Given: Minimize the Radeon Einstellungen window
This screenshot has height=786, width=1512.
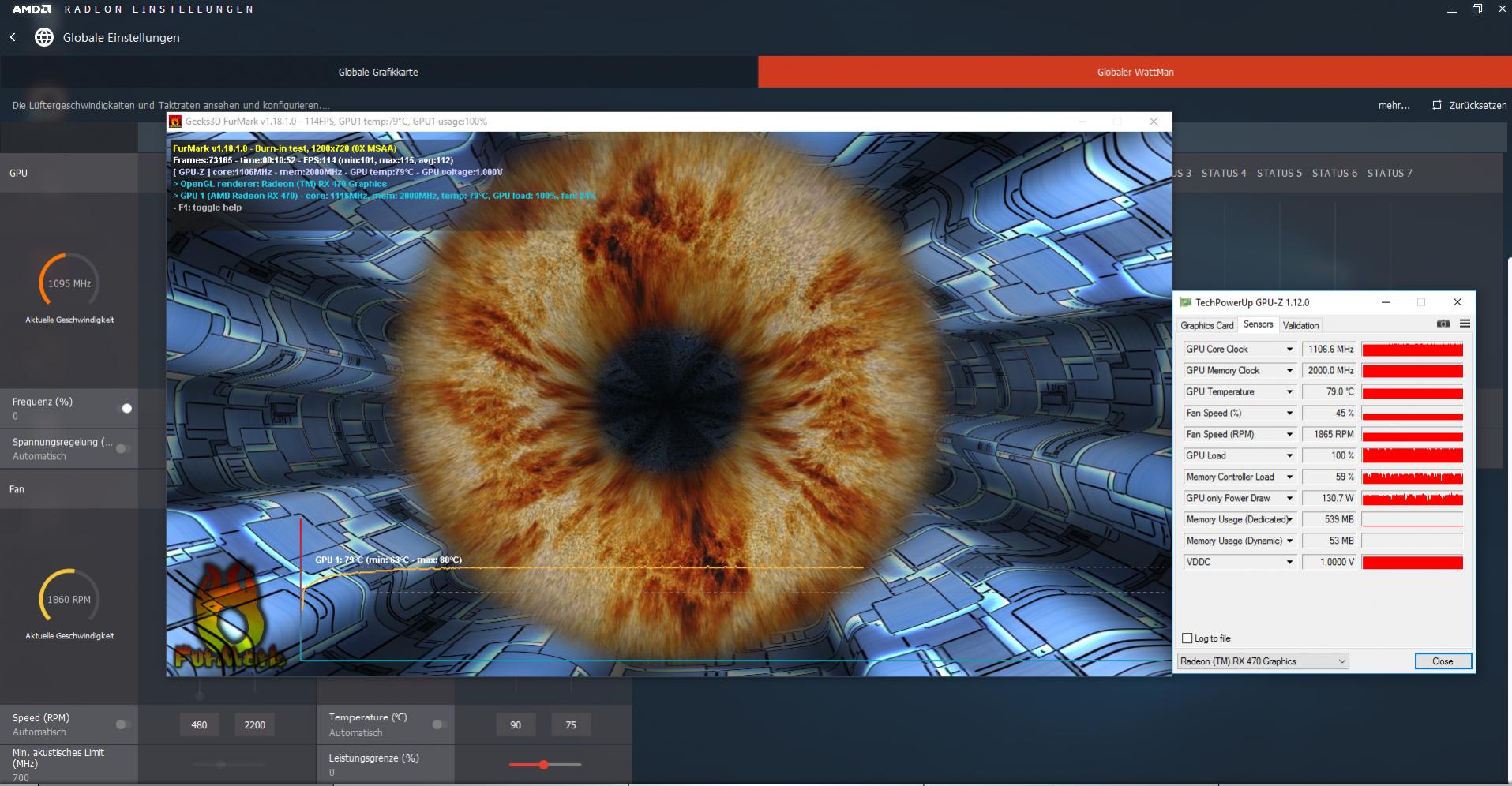Looking at the screenshot, I should coord(1452,9).
